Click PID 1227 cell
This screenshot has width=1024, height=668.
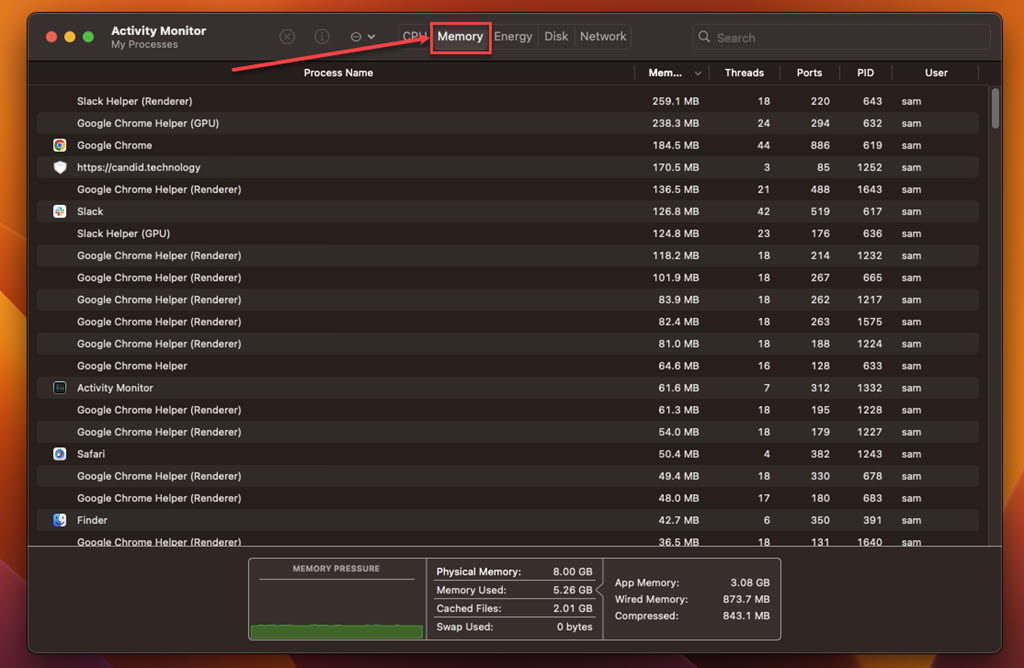click(x=869, y=432)
